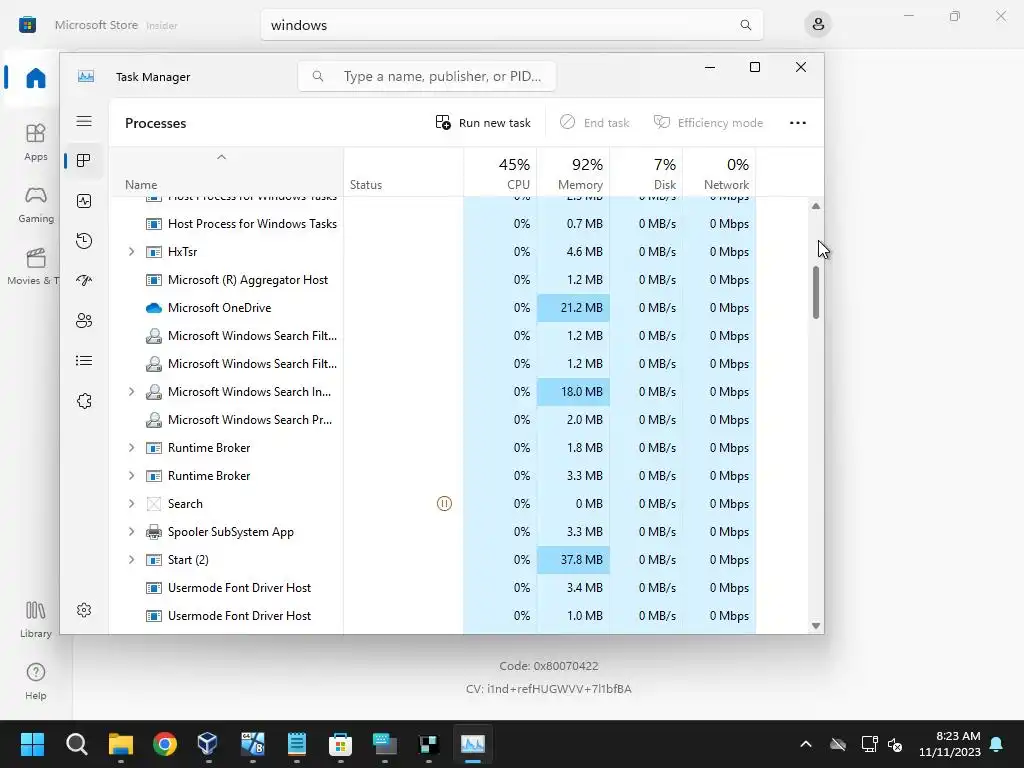Click Run new task button
1024x768 pixels.
(x=483, y=123)
